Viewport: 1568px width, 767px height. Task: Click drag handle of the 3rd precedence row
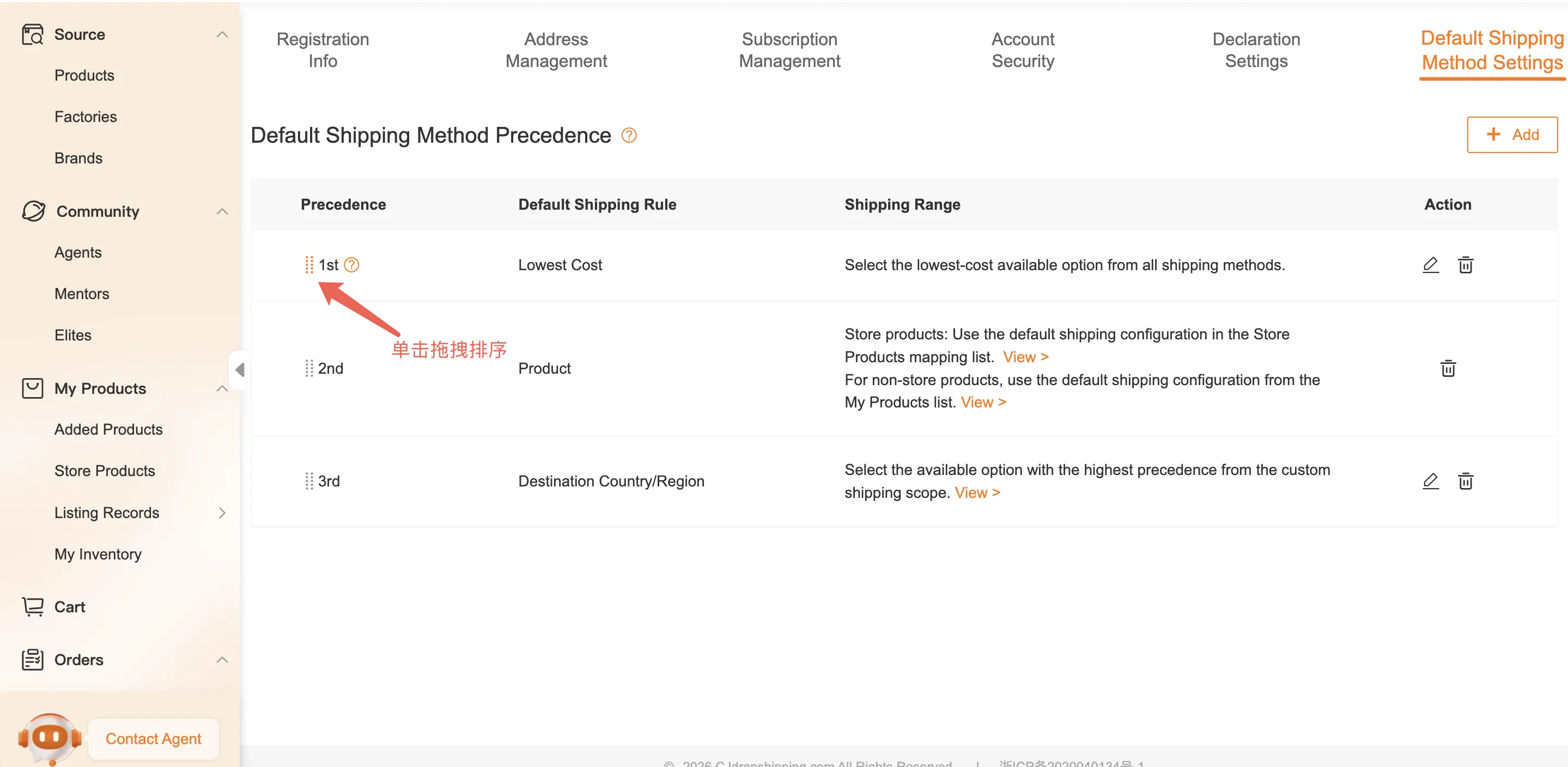[308, 481]
